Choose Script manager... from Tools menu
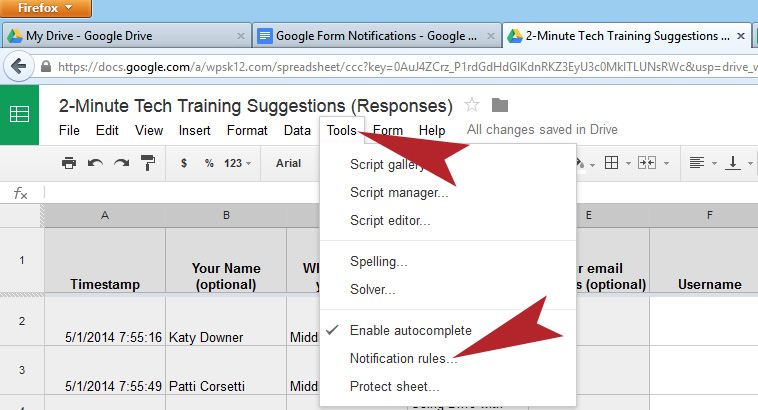The height and width of the screenshot is (410, 758). (x=448, y=192)
